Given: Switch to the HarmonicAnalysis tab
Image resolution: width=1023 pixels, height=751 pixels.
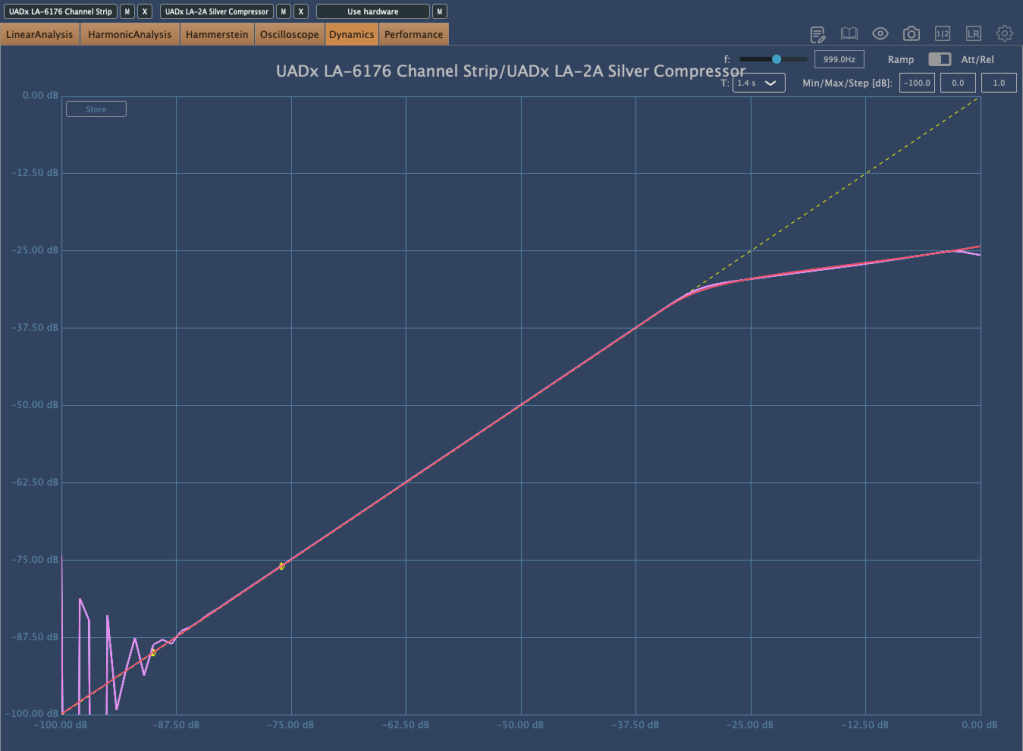Looking at the screenshot, I should (130, 35).
